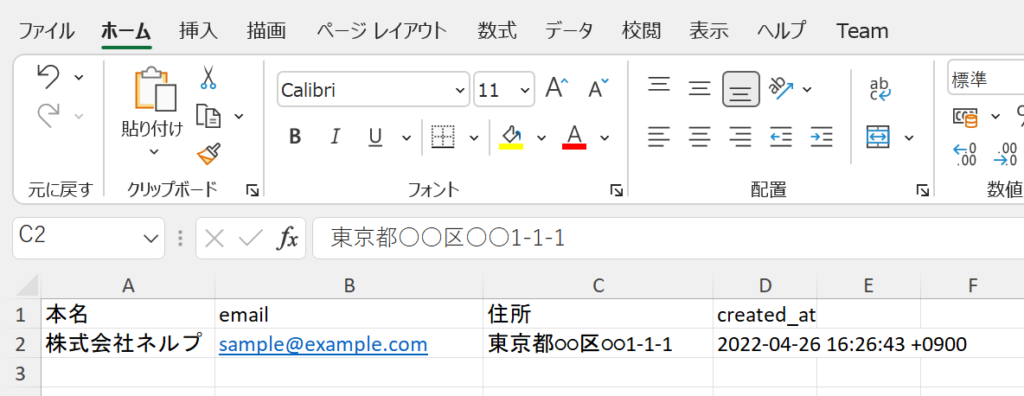
Task: Open 表示 tab
Action: click(x=709, y=30)
